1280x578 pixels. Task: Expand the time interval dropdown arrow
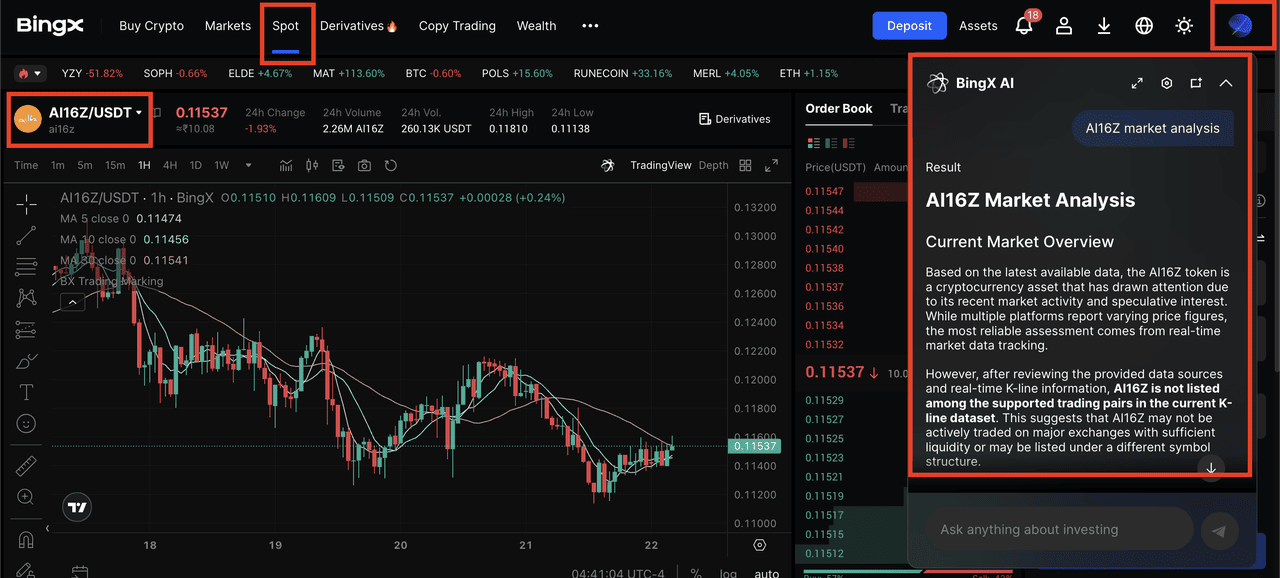(248, 165)
